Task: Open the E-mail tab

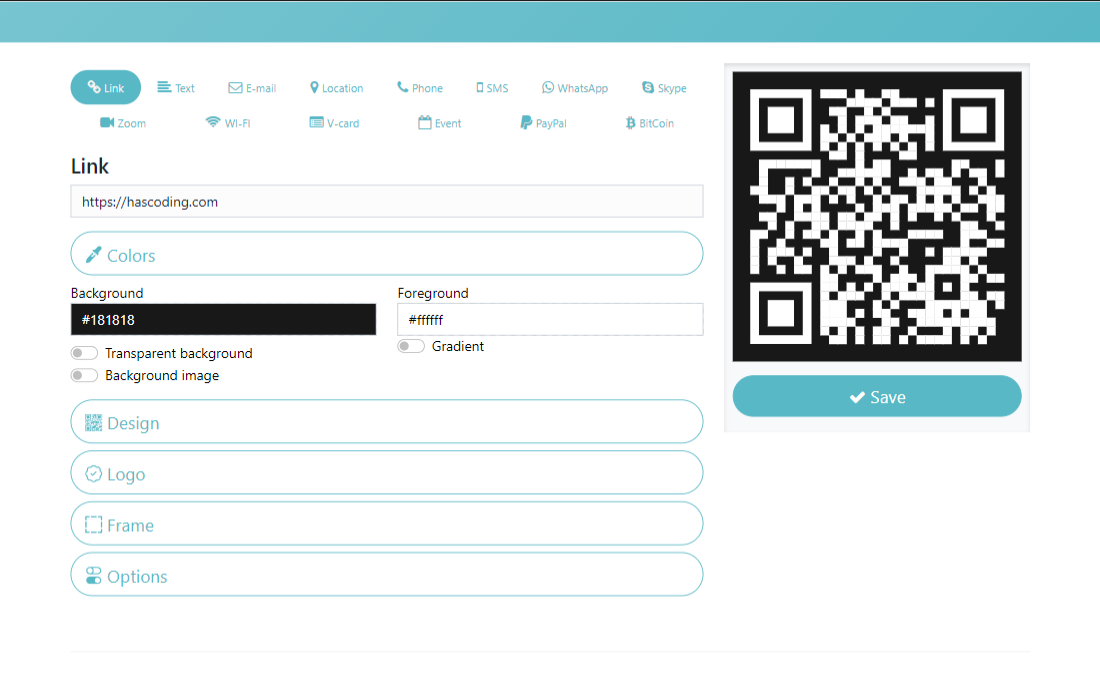Action: pyautogui.click(x=253, y=88)
